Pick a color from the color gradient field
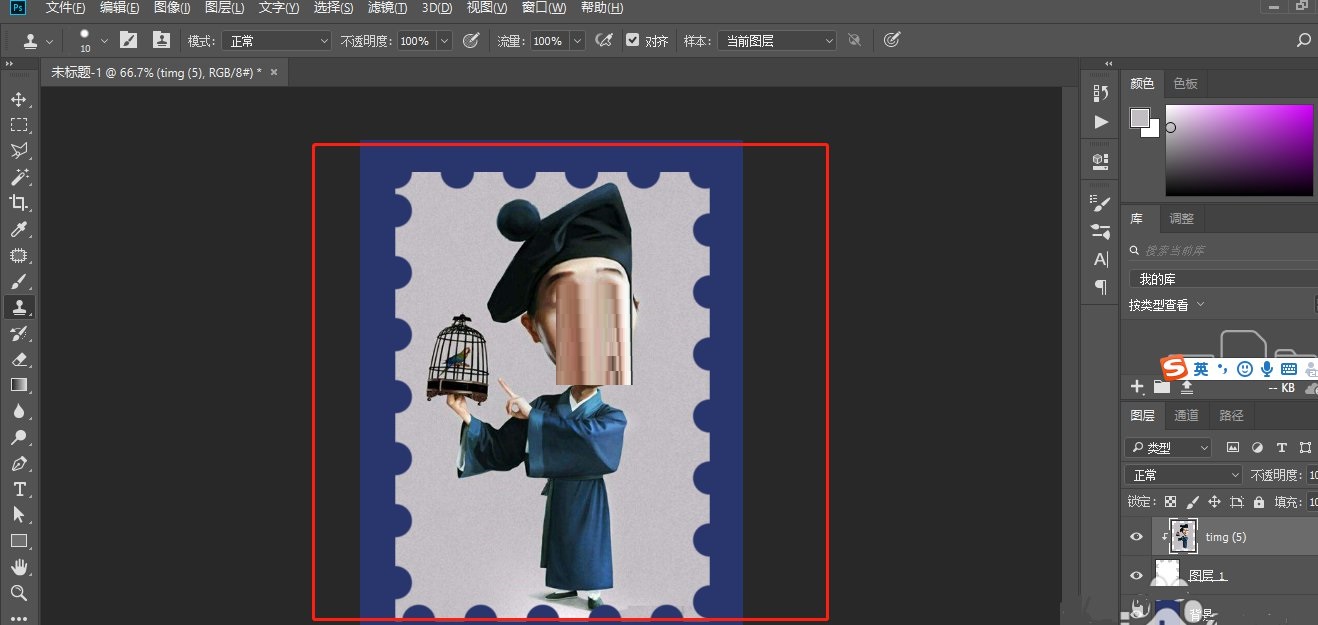Viewport: 1318px width, 625px height. pyautogui.click(x=1240, y=150)
